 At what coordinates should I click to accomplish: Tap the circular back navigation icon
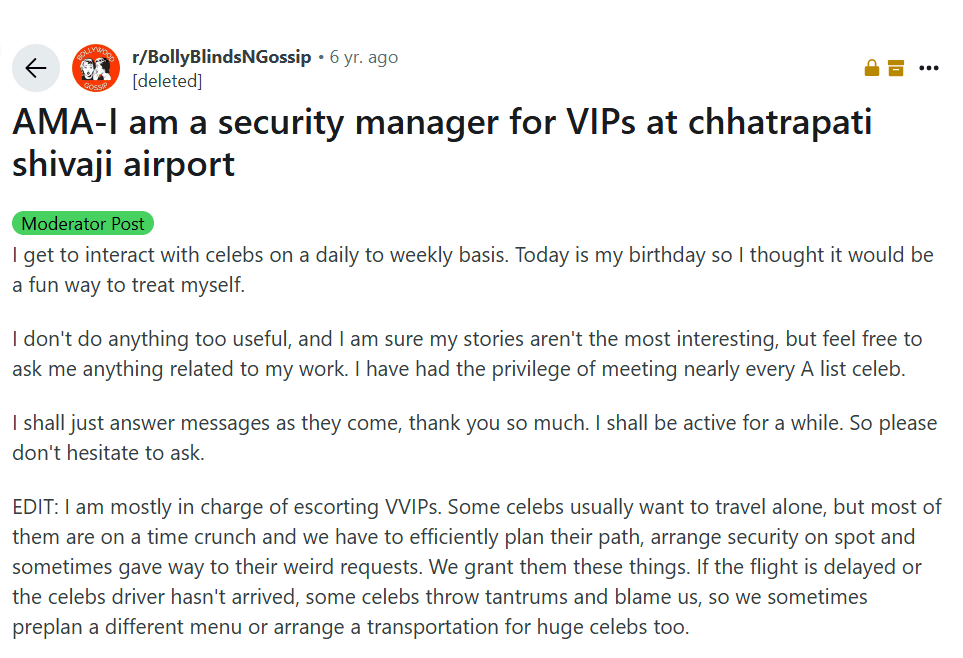tap(35, 67)
